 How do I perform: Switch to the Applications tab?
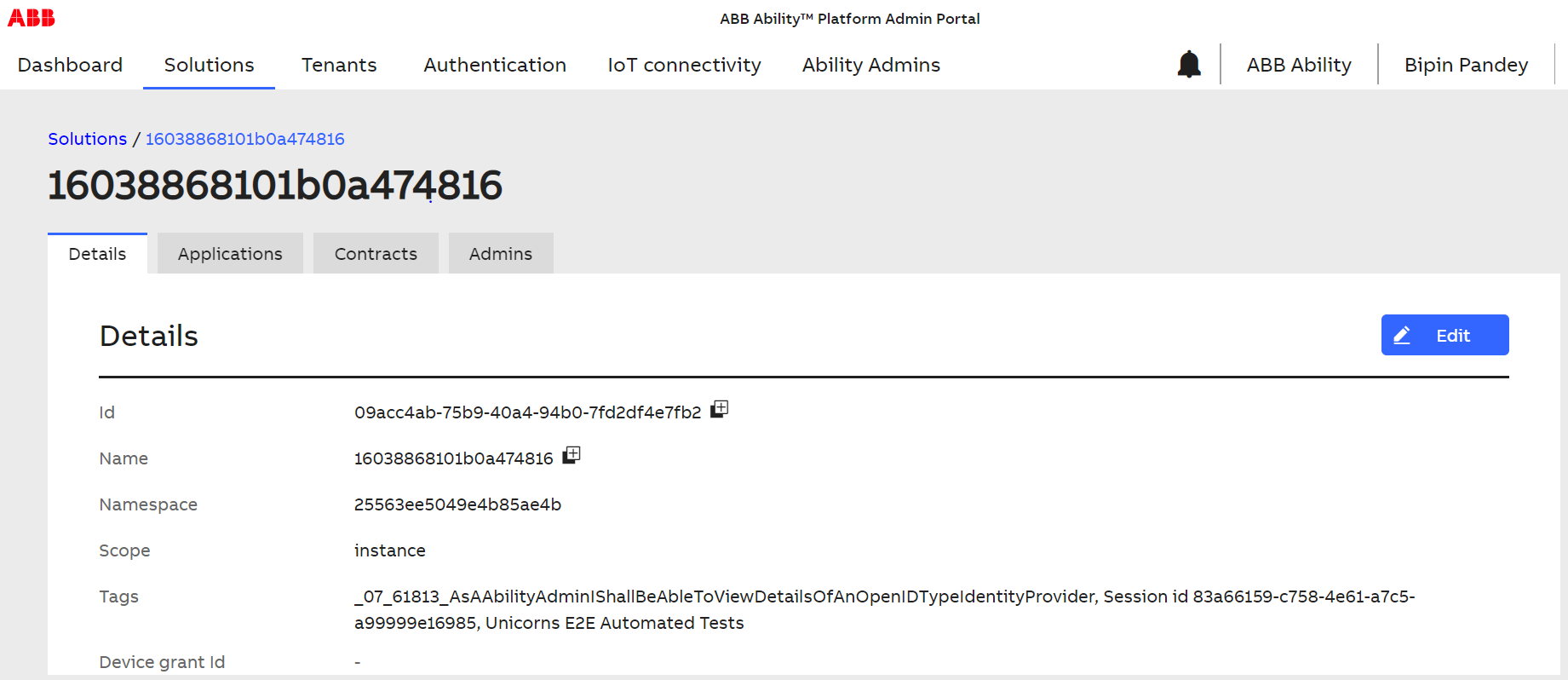coord(230,254)
